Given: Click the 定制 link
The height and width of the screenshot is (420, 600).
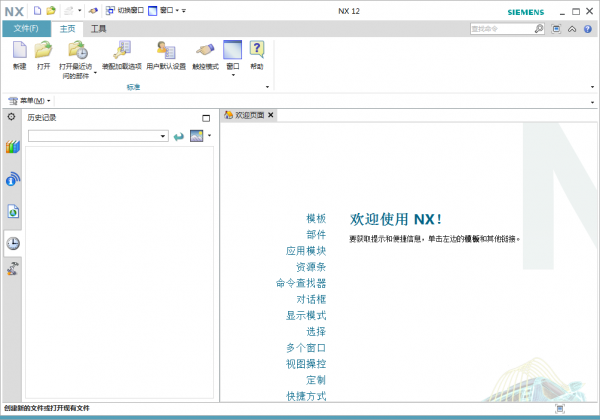Looking at the screenshot, I should 316,380.
